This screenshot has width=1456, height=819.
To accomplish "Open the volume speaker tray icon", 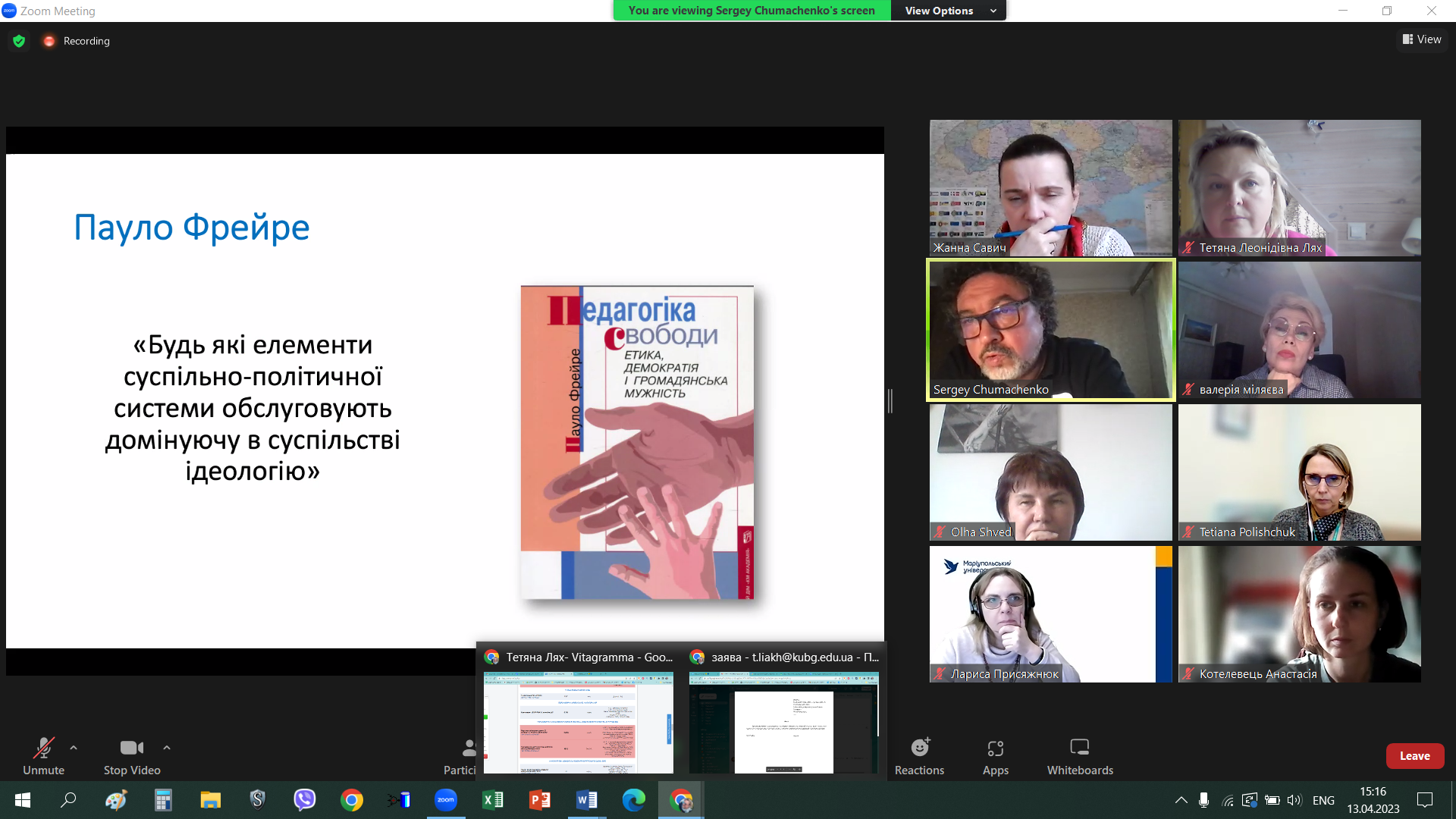I will pos(1294,800).
